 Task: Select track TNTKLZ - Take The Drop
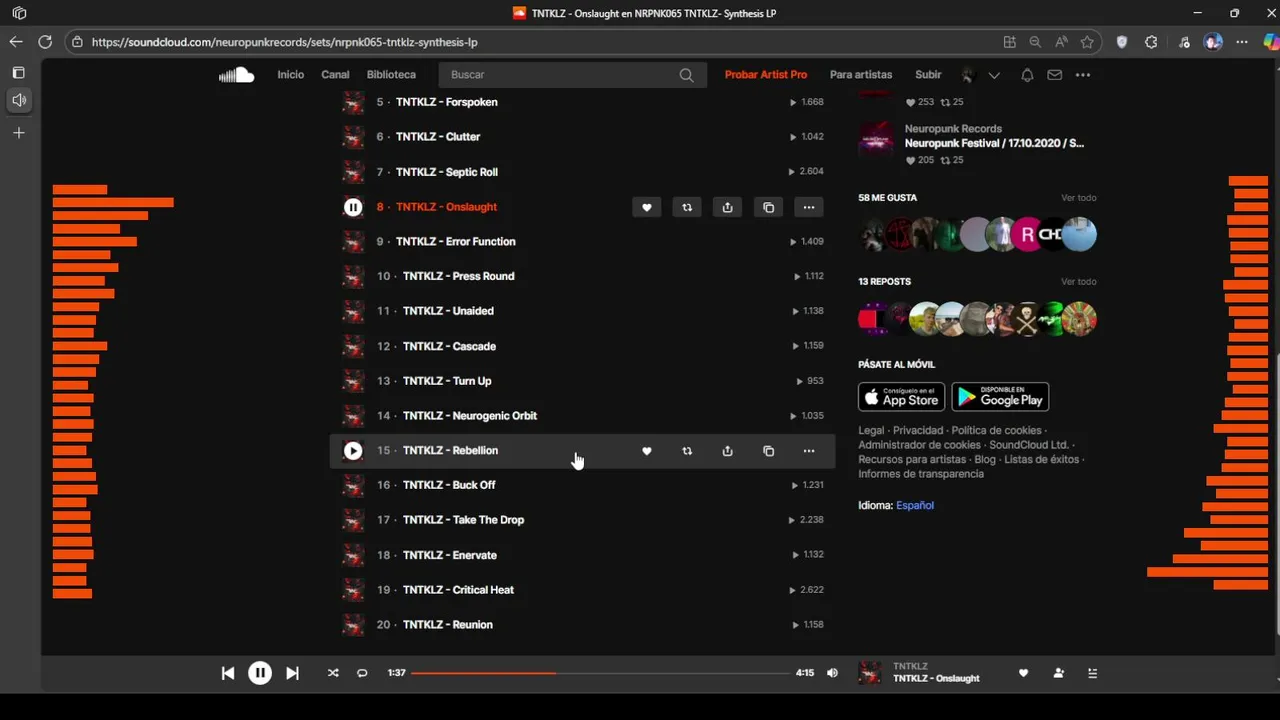463,520
